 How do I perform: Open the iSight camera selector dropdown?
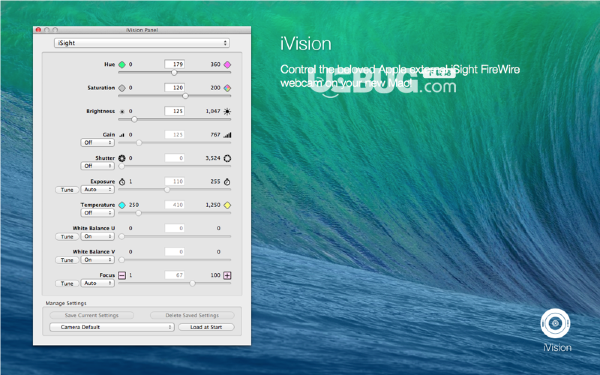(142, 43)
